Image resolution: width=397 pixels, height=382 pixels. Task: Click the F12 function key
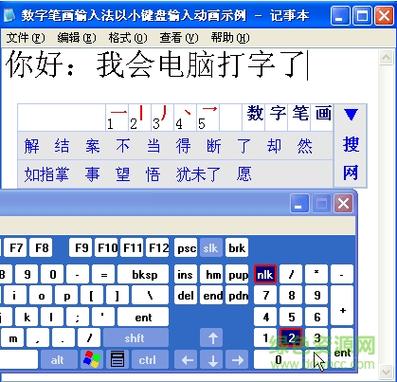158,248
